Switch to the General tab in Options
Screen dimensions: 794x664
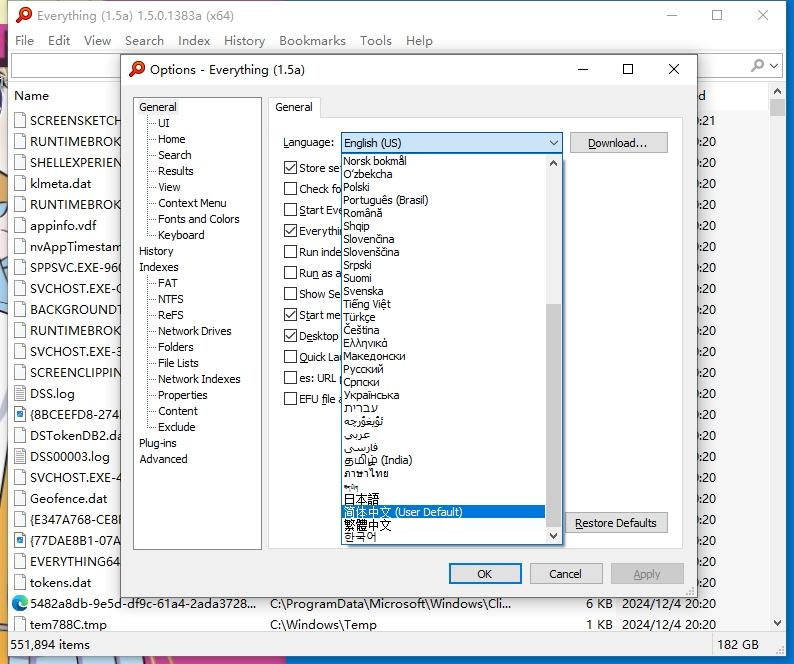tap(294, 107)
